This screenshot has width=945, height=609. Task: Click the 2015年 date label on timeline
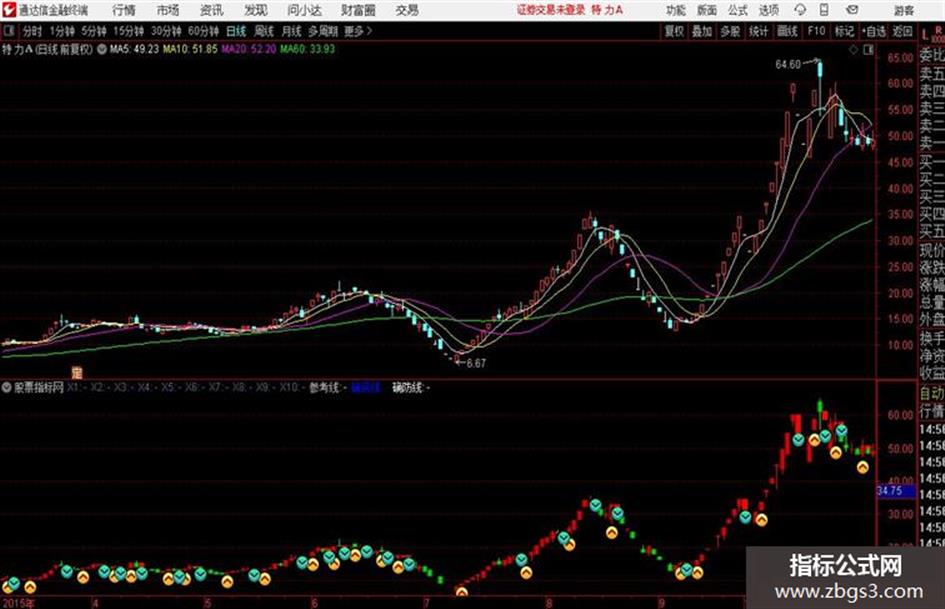18,602
